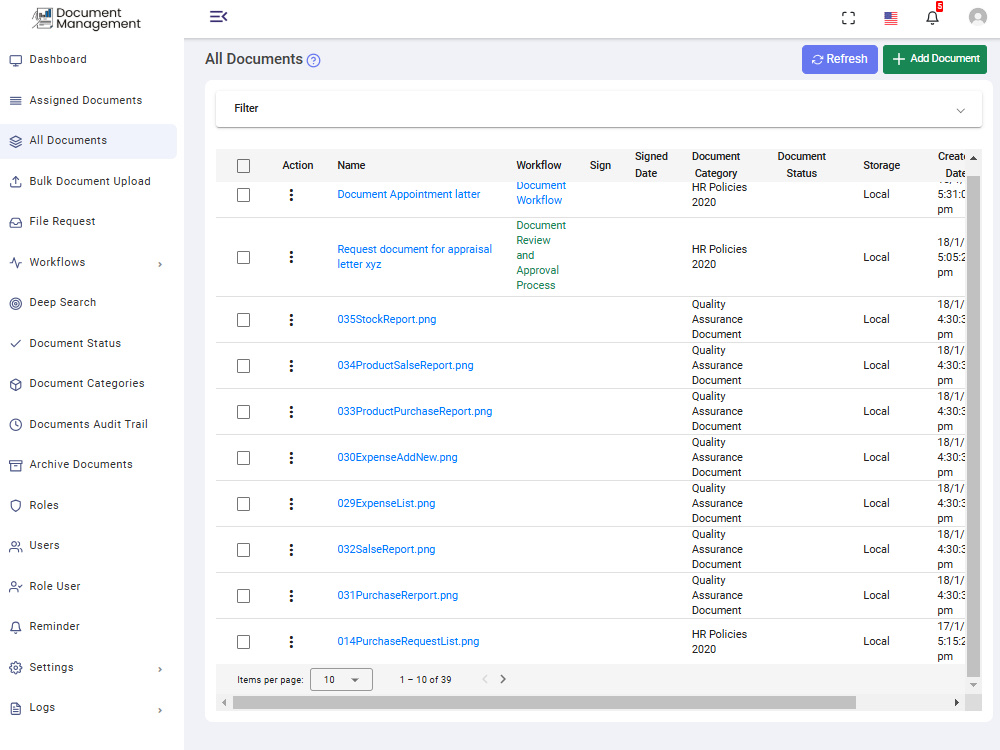Image resolution: width=1000 pixels, height=750 pixels.
Task: Open the user profile avatar
Action: 977,17
